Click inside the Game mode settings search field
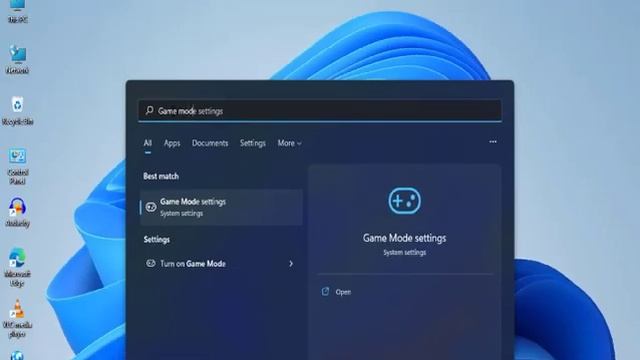Screen dimensions: 640x360 coord(320,111)
